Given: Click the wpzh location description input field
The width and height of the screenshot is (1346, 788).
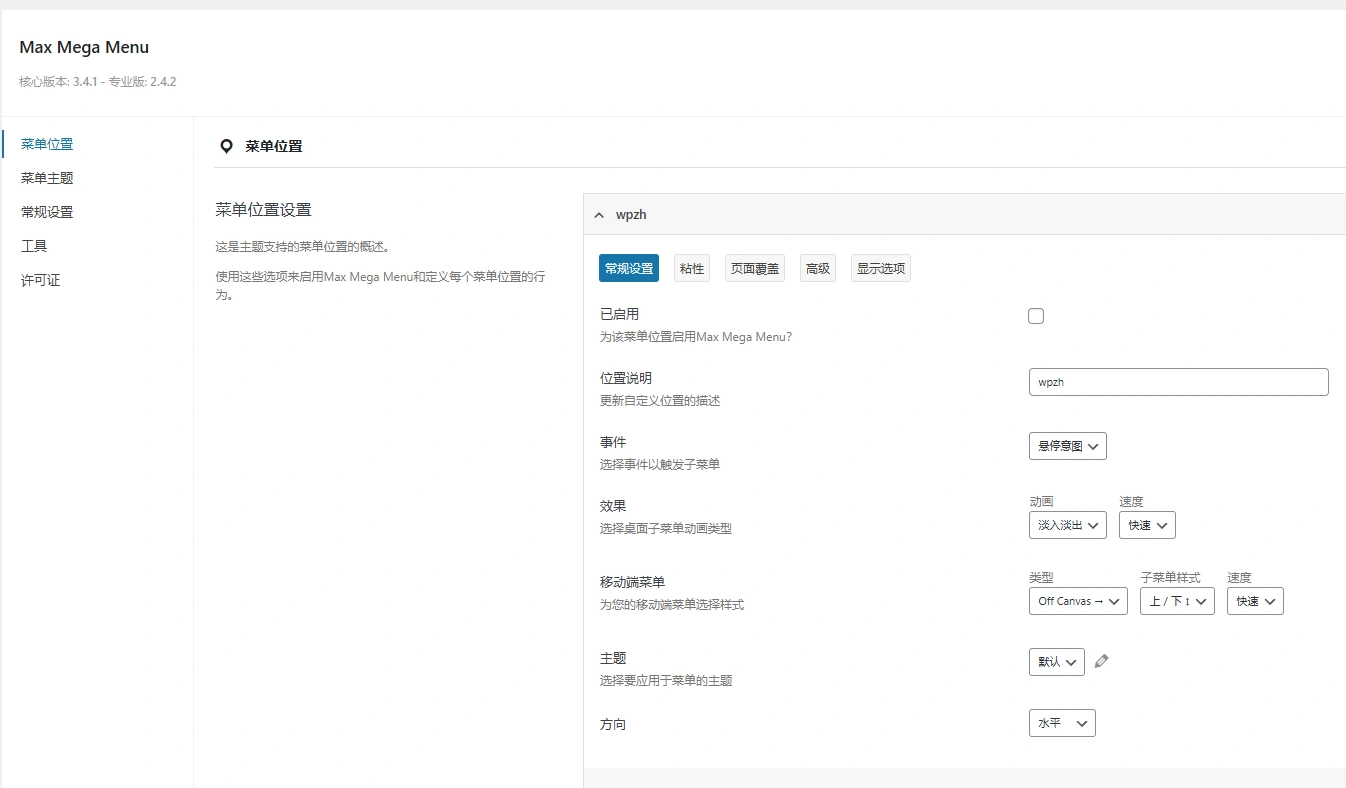Looking at the screenshot, I should (x=1177, y=381).
